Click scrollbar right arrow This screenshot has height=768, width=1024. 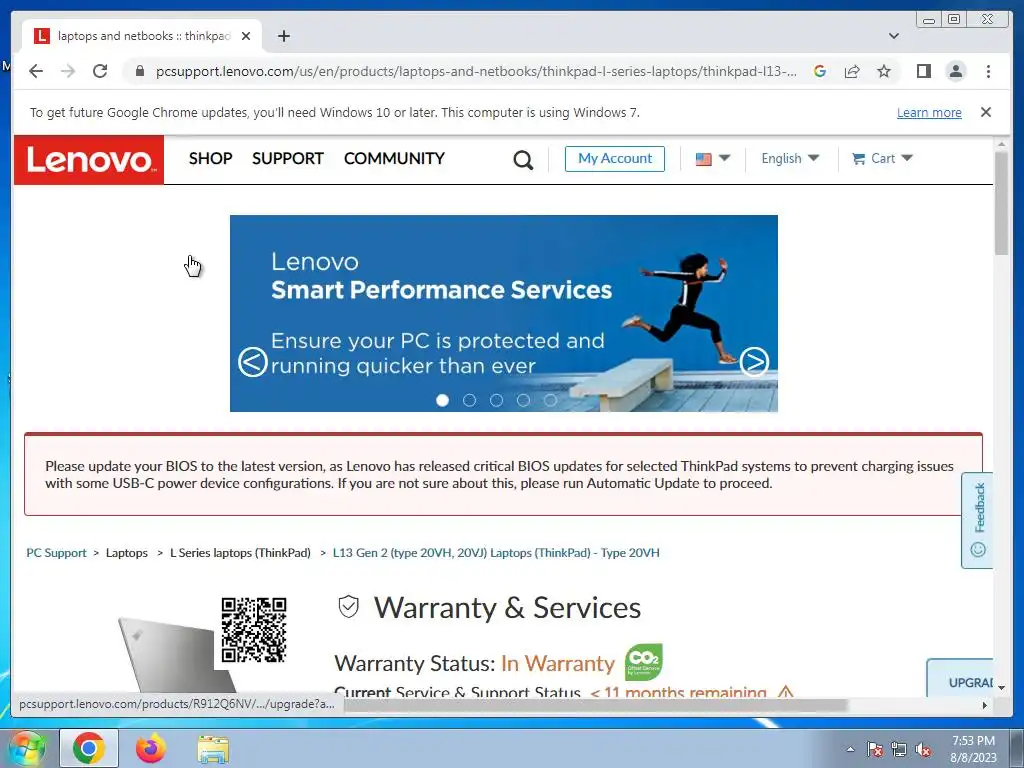tap(985, 705)
